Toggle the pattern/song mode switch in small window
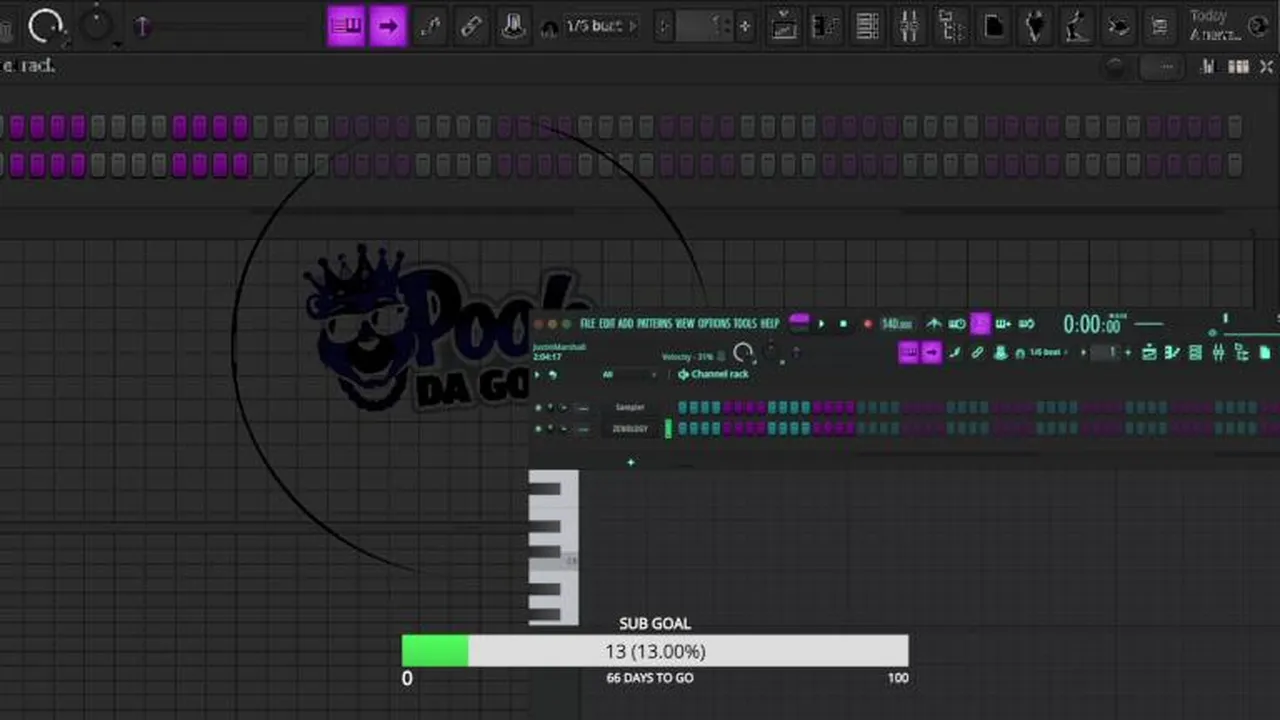This screenshot has width=1280, height=720. tap(798, 321)
